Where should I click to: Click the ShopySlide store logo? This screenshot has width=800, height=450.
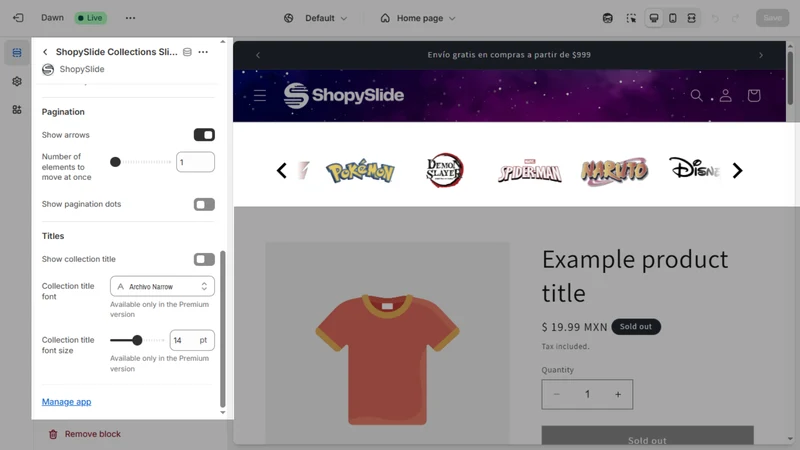click(343, 95)
